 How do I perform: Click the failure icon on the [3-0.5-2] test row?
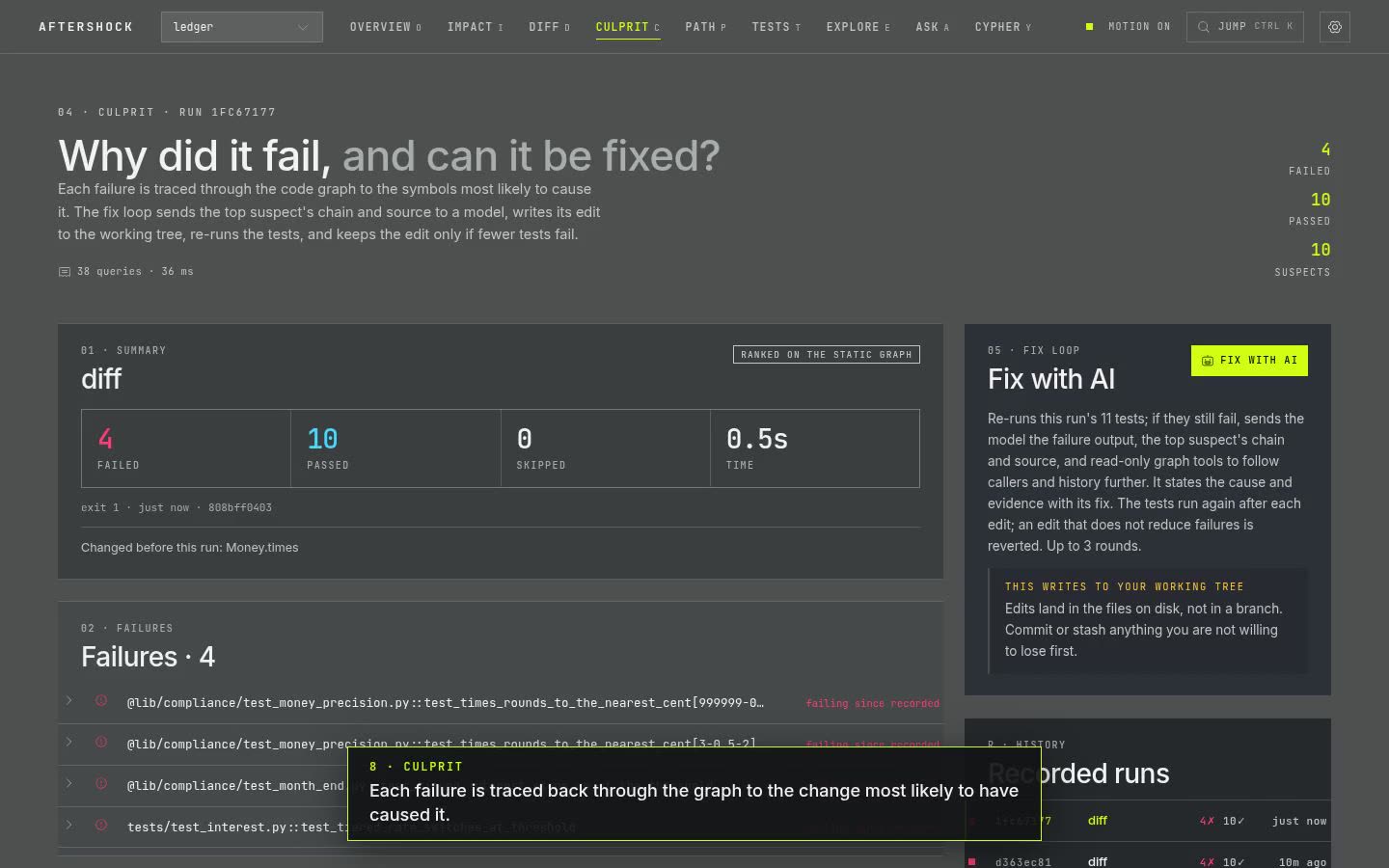[x=101, y=743]
